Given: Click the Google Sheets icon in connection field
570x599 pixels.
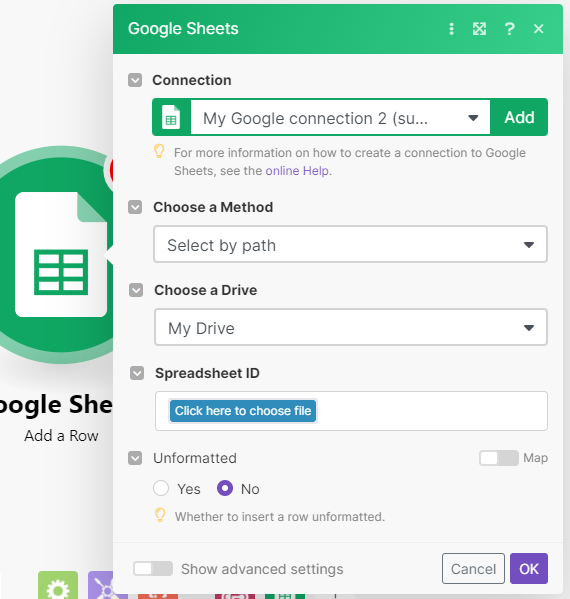Looking at the screenshot, I should pos(171,117).
